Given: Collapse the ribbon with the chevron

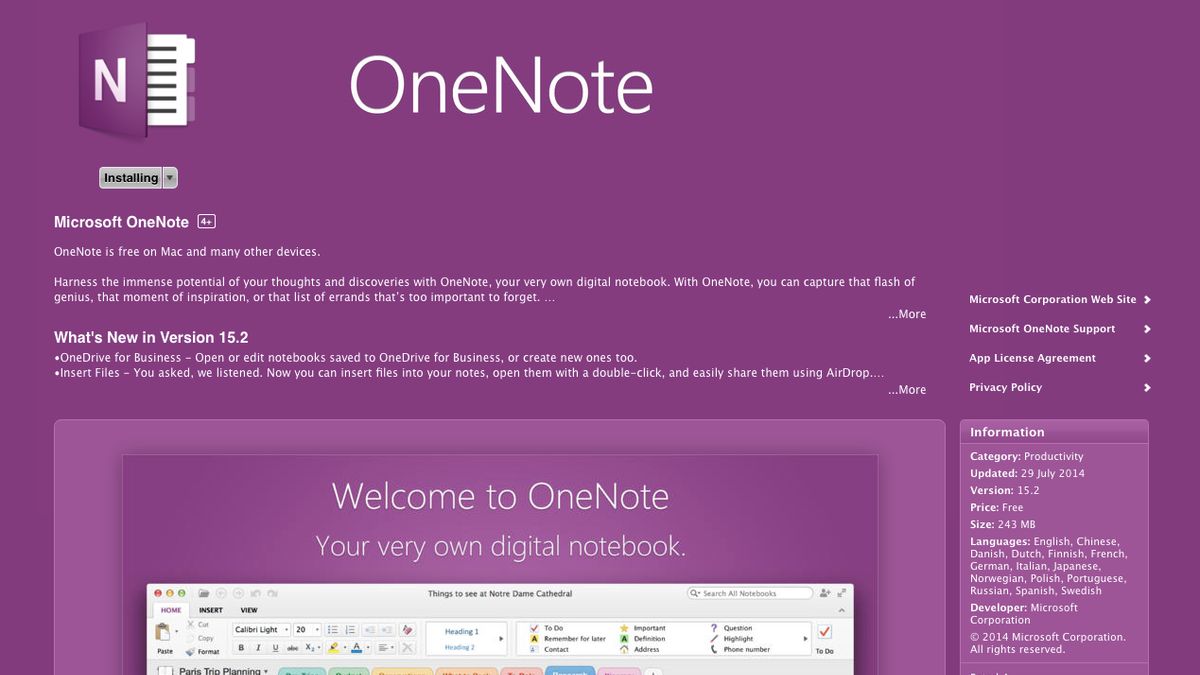Looking at the screenshot, I should (841, 610).
